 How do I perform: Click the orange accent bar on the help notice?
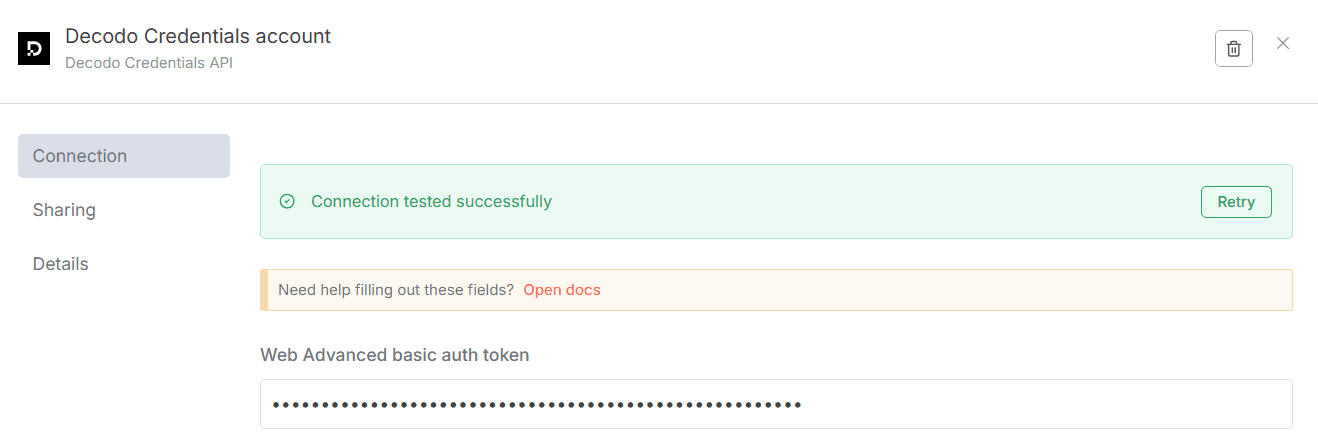pos(264,290)
